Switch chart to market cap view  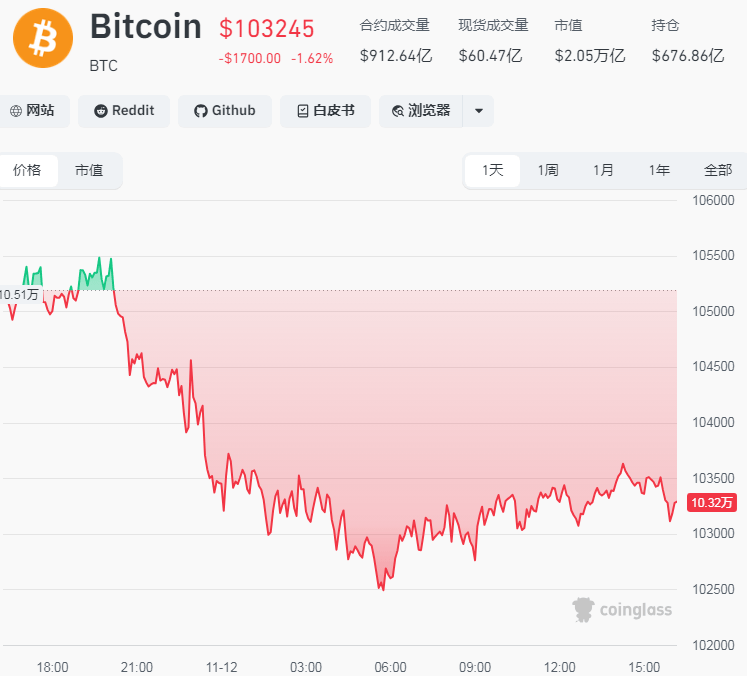89,170
